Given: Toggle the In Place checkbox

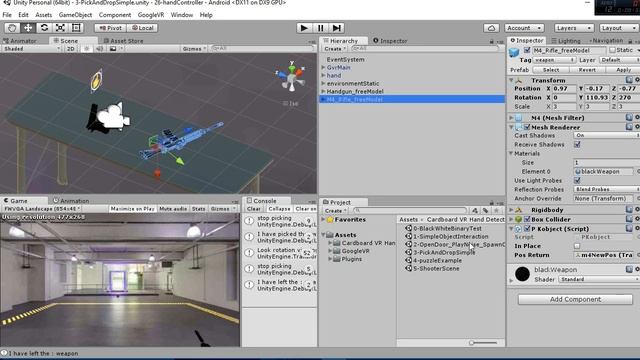Looking at the screenshot, I should (x=577, y=246).
